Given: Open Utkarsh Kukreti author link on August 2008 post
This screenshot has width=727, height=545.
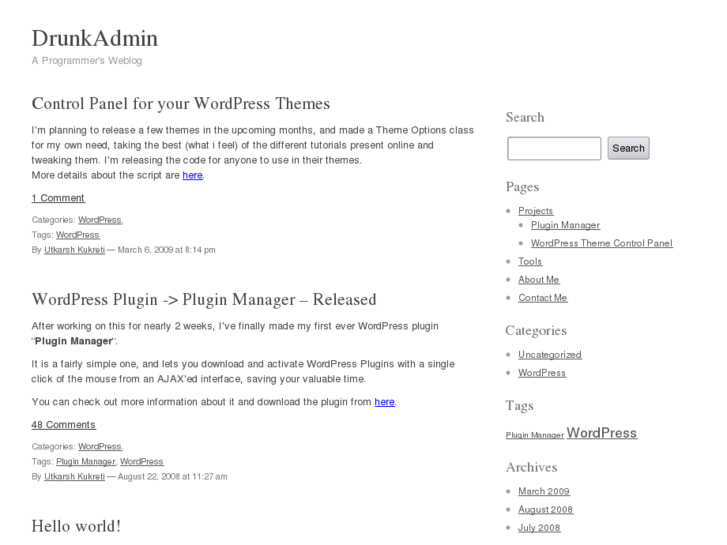Looking at the screenshot, I should (x=75, y=476).
